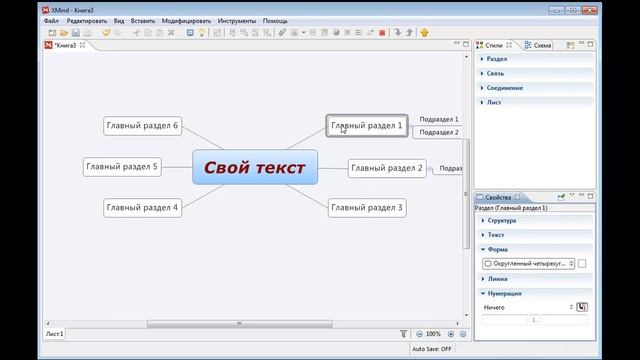The image size is (640, 360).
Task: Click the zoom in plus icon
Action: click(x=451, y=334)
